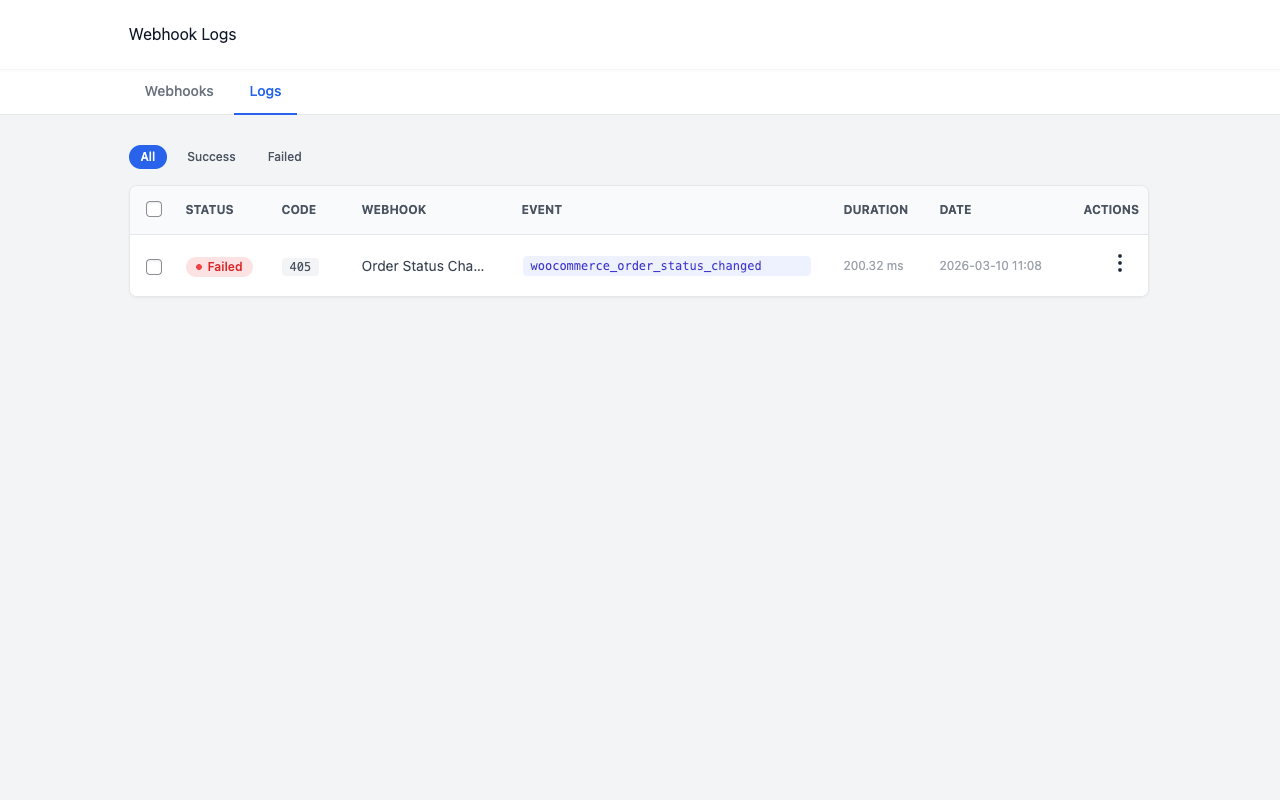Open the Logs tab
The image size is (1280, 800).
point(266,91)
